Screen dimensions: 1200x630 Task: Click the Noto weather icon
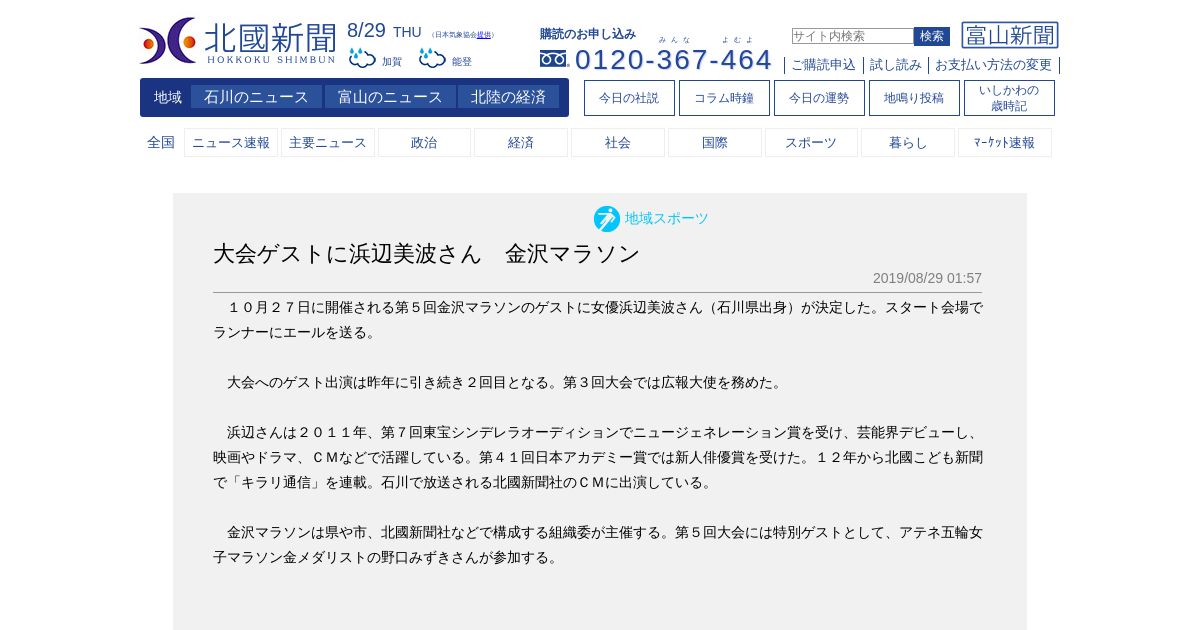tap(432, 58)
